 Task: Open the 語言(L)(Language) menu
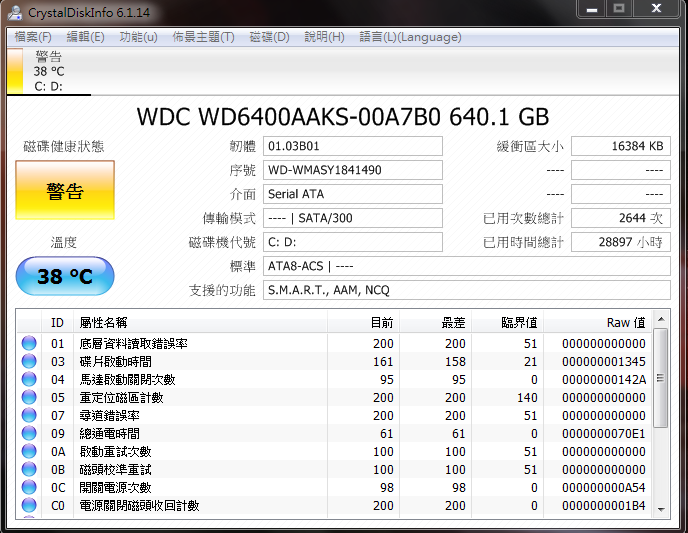(x=411, y=37)
